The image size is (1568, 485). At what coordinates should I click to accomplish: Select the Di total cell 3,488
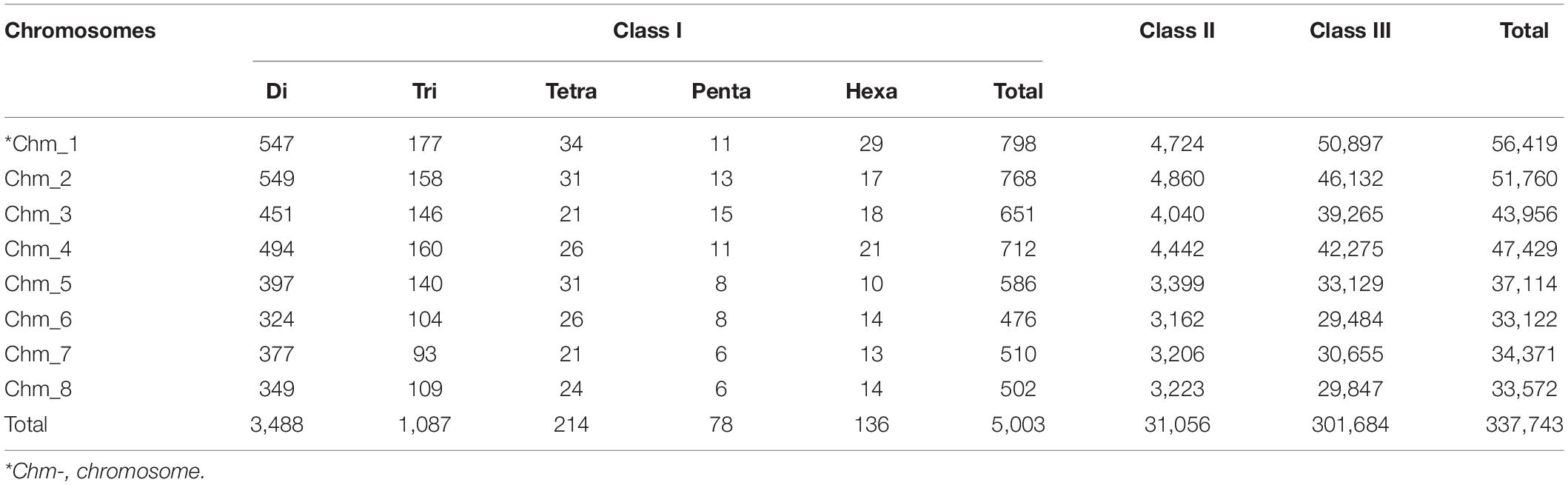(276, 425)
